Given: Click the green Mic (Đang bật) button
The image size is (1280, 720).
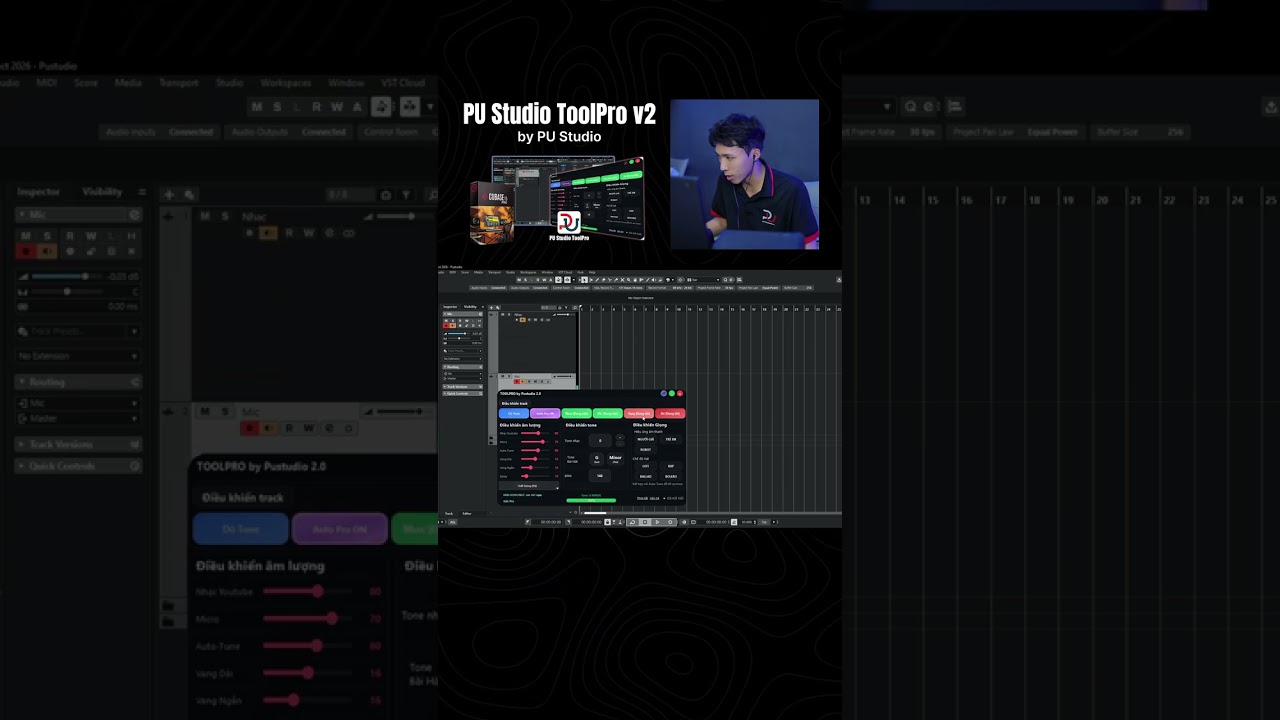Looking at the screenshot, I should coord(608,413).
